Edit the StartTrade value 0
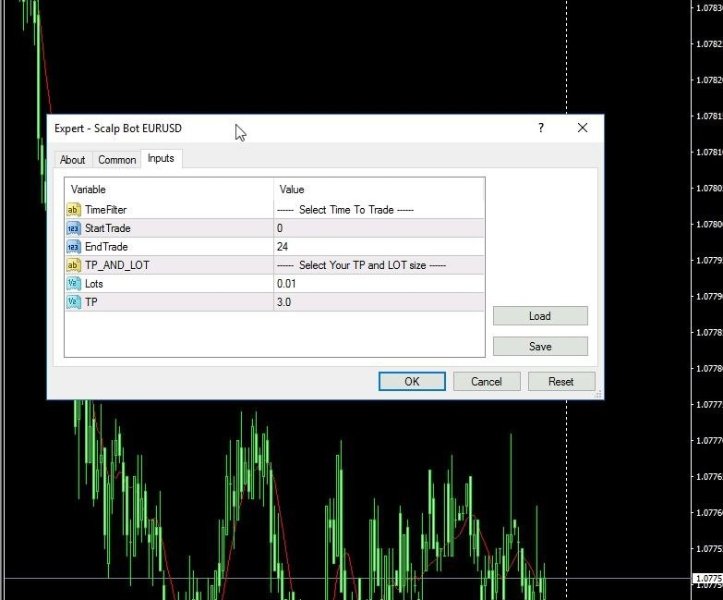Image resolution: width=723 pixels, height=600 pixels. (x=379, y=228)
